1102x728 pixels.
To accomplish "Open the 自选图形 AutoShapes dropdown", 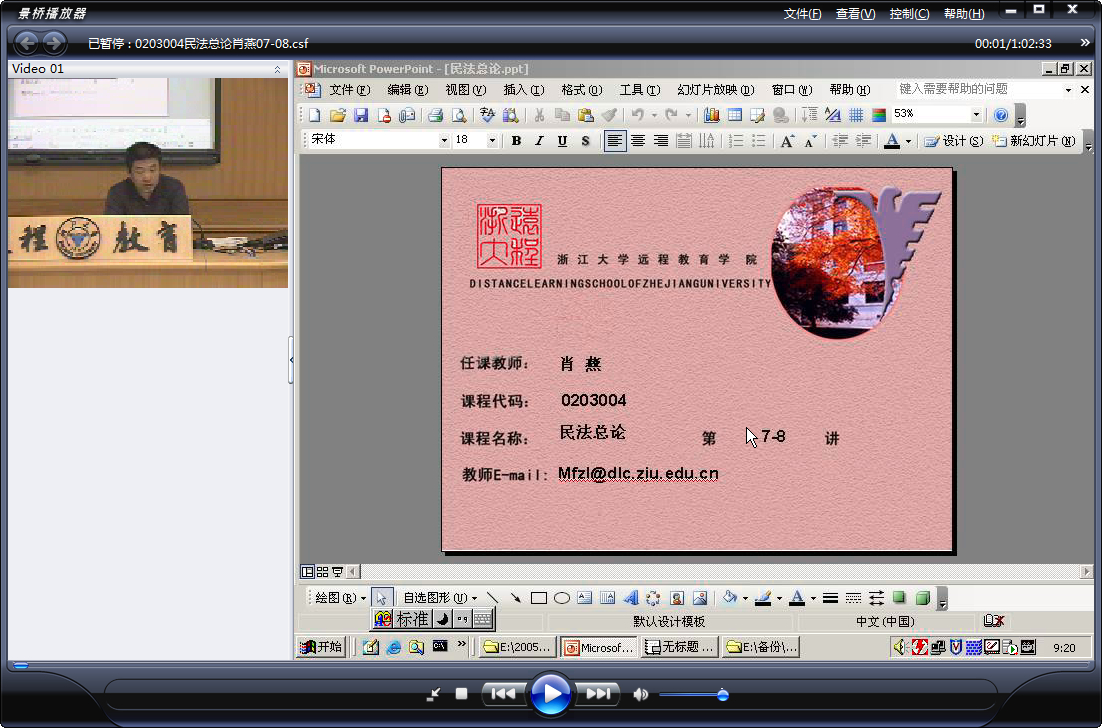I will coord(439,598).
